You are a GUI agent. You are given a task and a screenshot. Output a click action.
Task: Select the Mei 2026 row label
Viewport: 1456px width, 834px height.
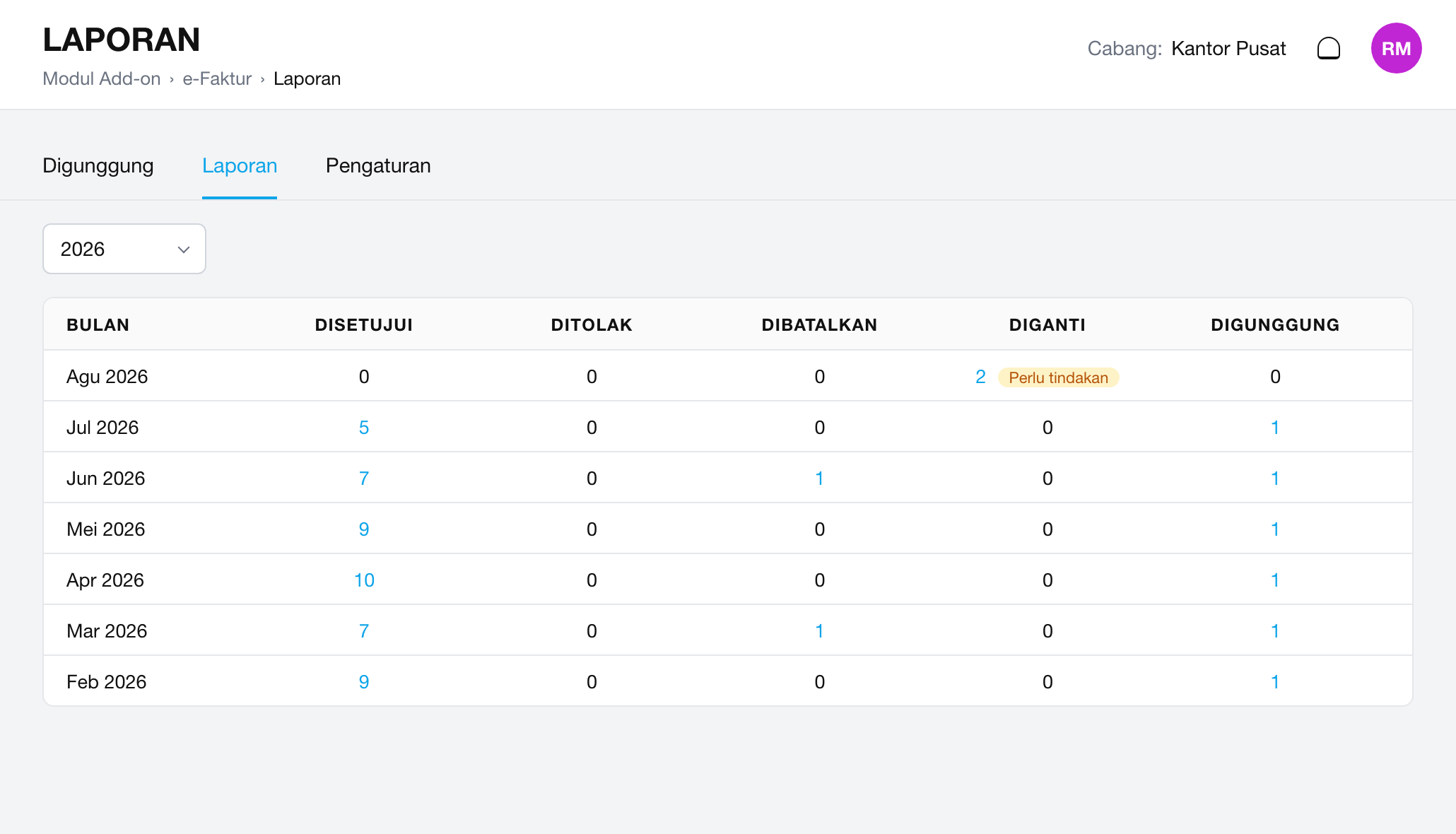point(106,529)
